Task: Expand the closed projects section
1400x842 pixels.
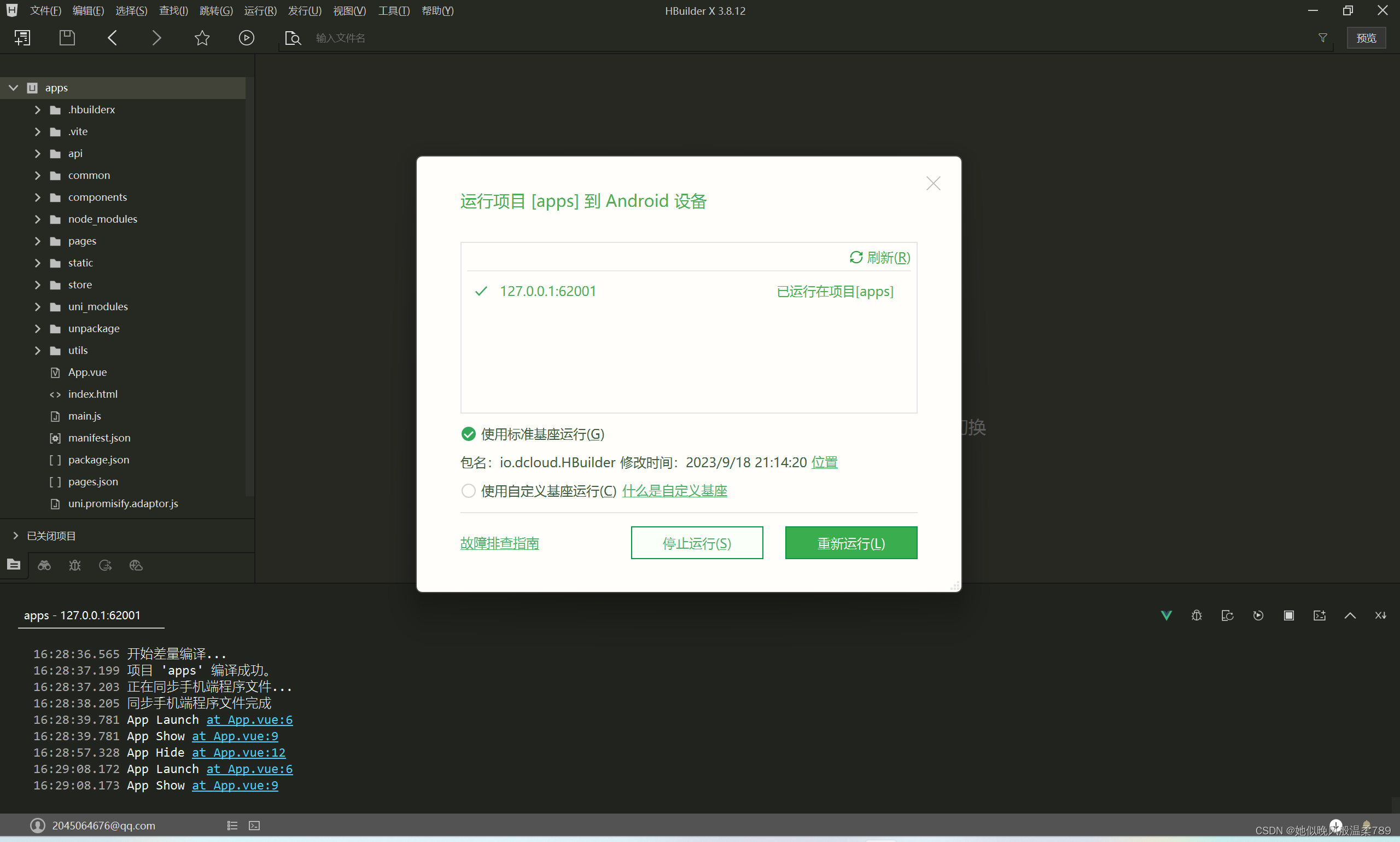Action: 15,536
